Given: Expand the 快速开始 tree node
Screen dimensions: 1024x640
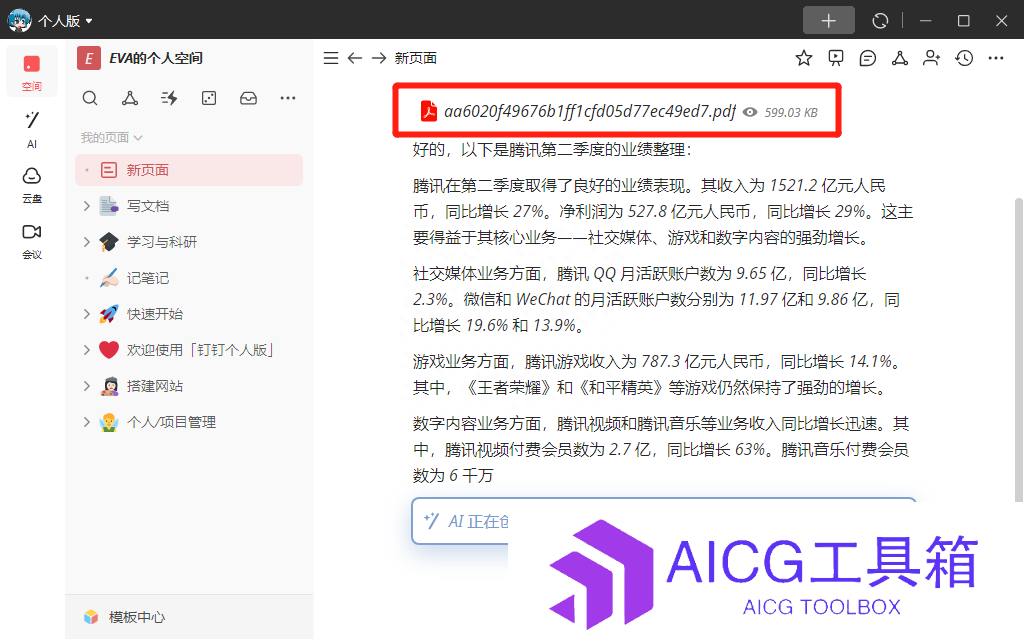Looking at the screenshot, I should tap(87, 314).
